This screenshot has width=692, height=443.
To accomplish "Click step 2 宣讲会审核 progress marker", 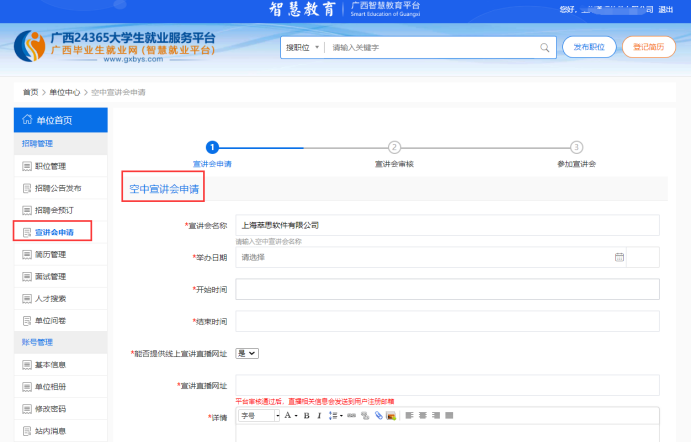I will pyautogui.click(x=394, y=147).
